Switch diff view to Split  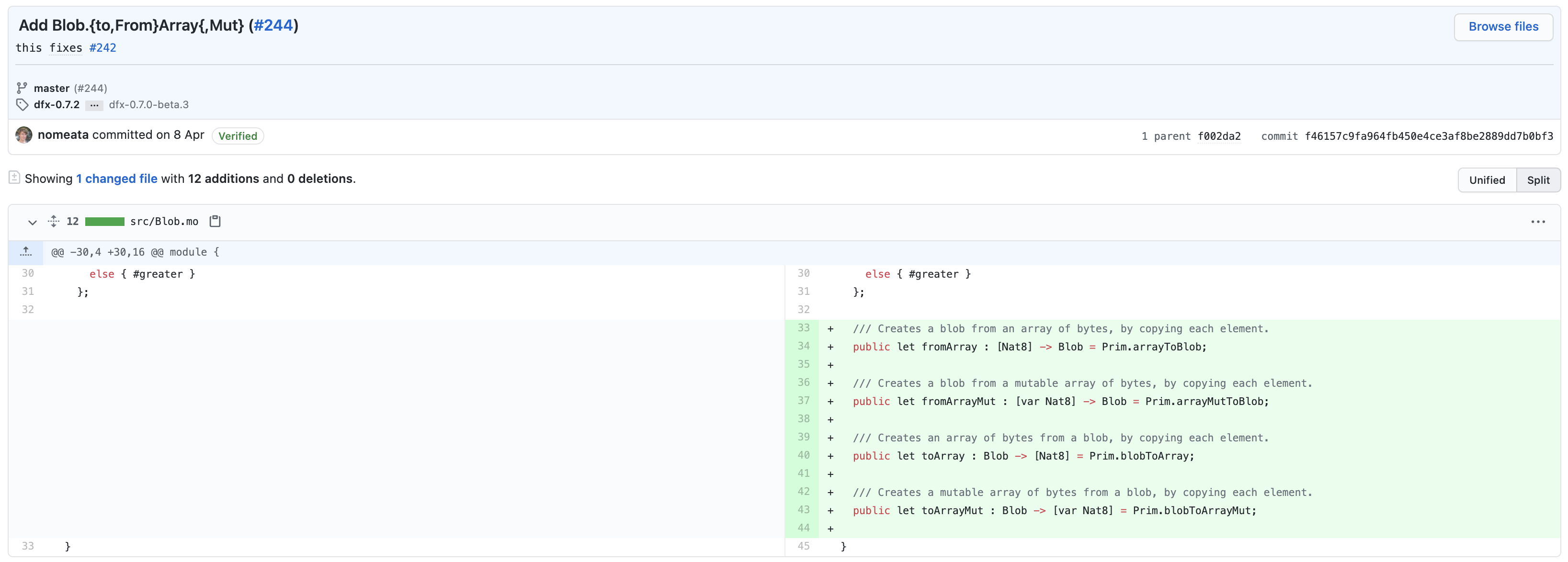[x=1537, y=180]
